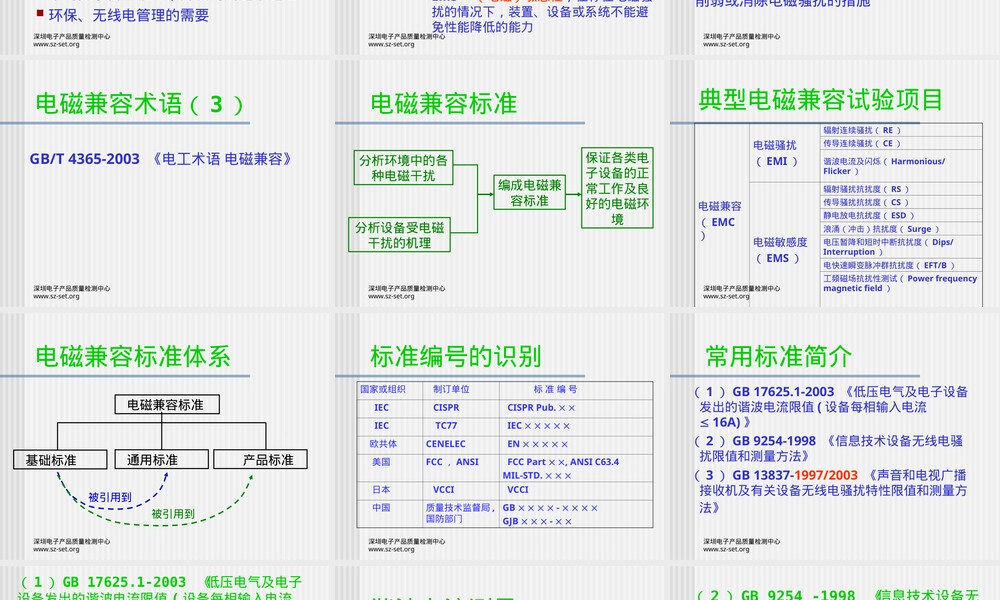
Task: Click the 静电放电抗扰度（ESD）row
Action: coord(901,216)
